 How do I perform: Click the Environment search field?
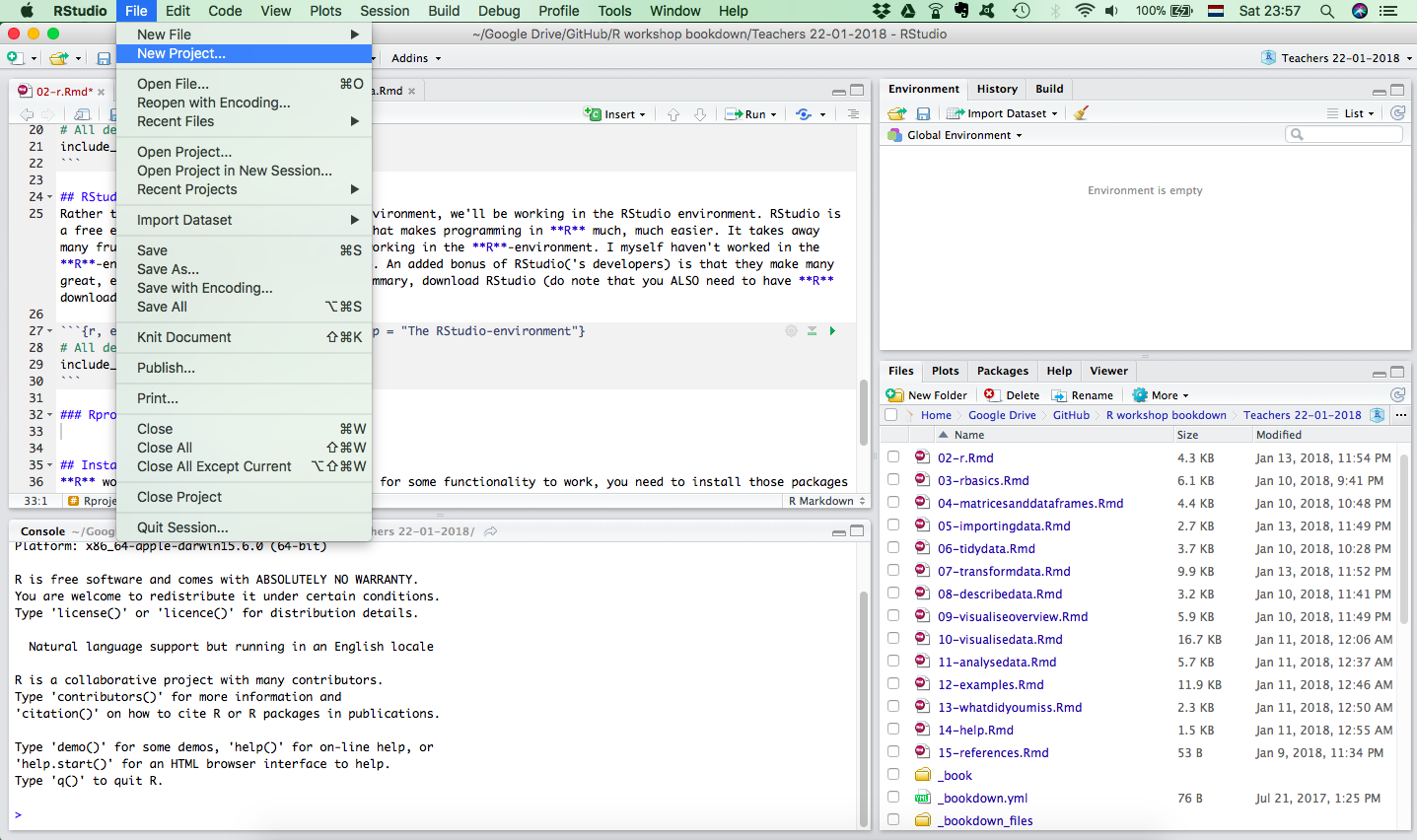pyautogui.click(x=1344, y=134)
